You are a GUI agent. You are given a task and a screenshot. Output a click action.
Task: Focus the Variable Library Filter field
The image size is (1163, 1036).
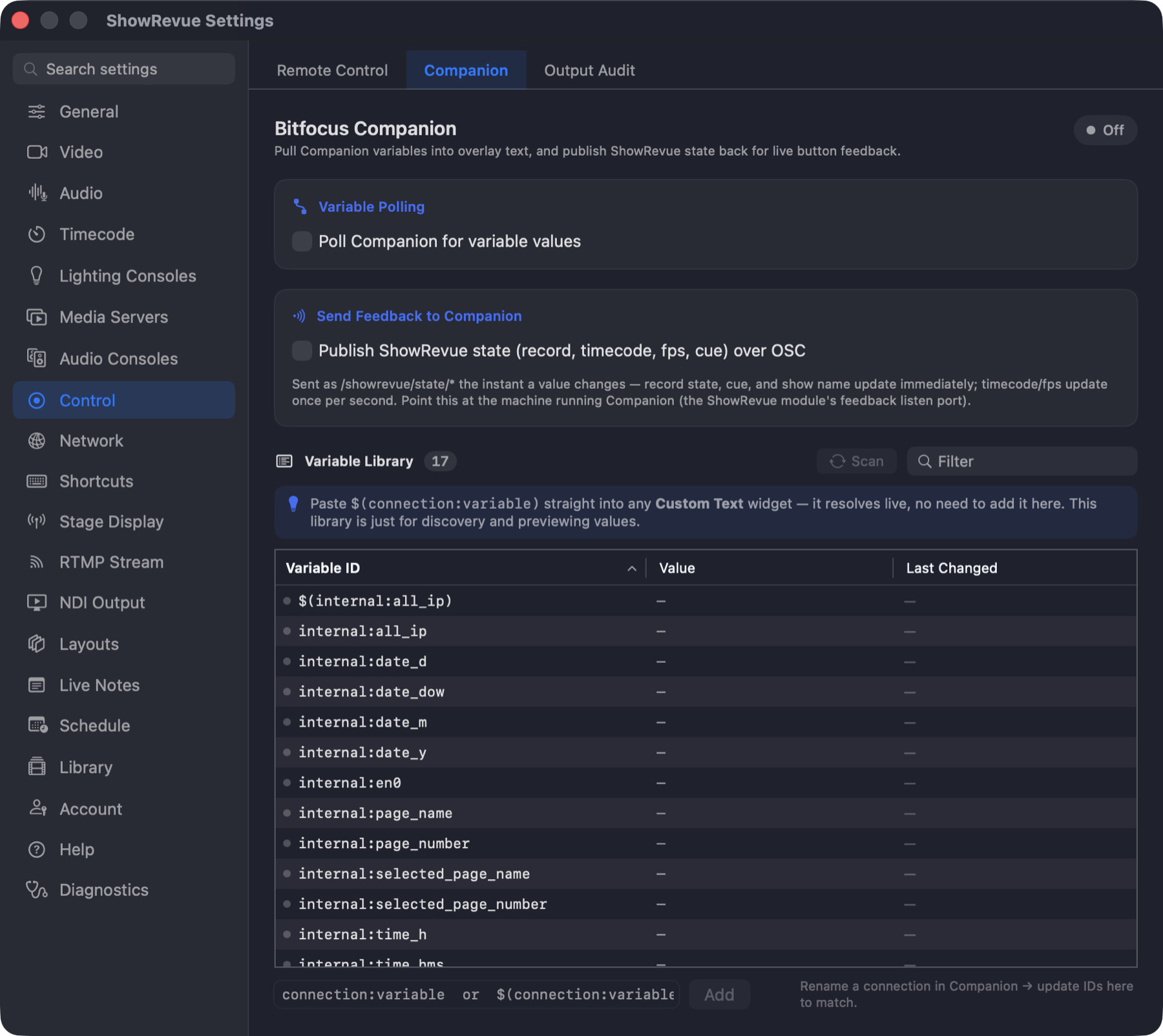click(x=1022, y=461)
